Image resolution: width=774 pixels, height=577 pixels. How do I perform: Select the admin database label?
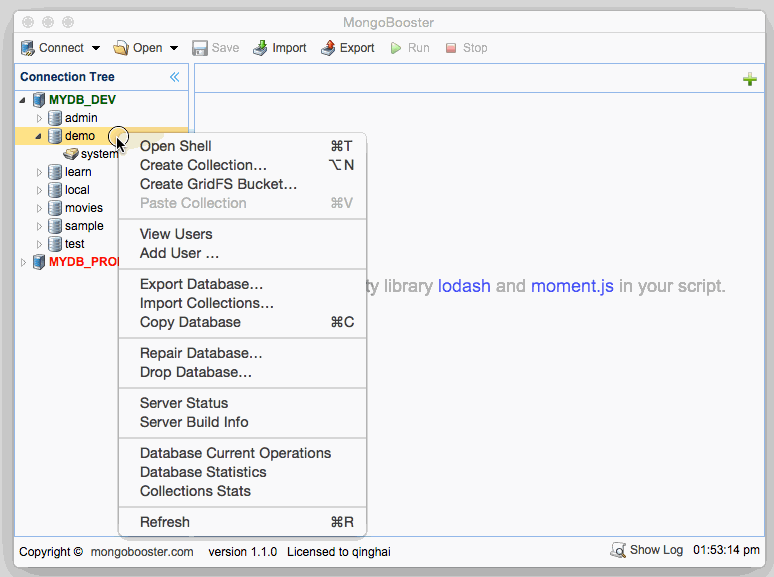tap(81, 118)
